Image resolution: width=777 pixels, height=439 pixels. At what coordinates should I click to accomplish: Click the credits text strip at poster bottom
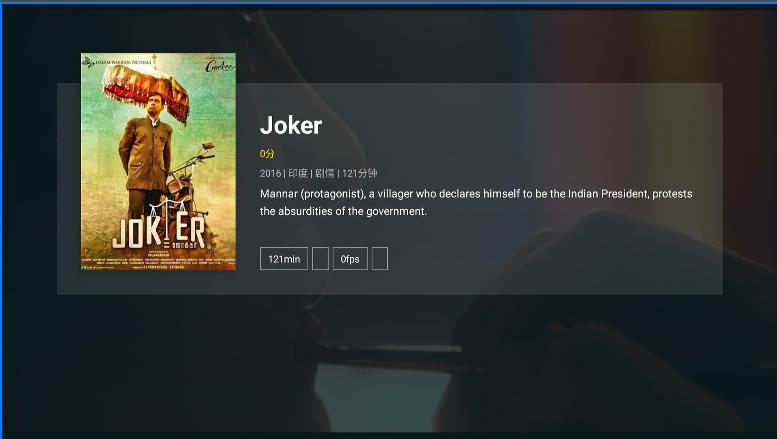[159, 261]
